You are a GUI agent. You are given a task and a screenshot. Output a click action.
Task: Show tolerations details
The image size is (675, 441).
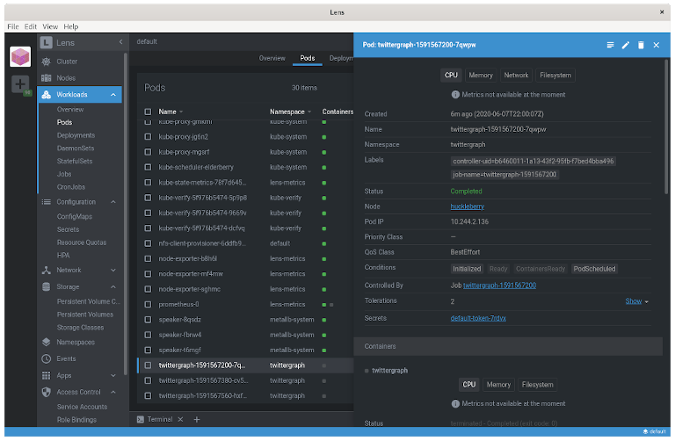636,301
